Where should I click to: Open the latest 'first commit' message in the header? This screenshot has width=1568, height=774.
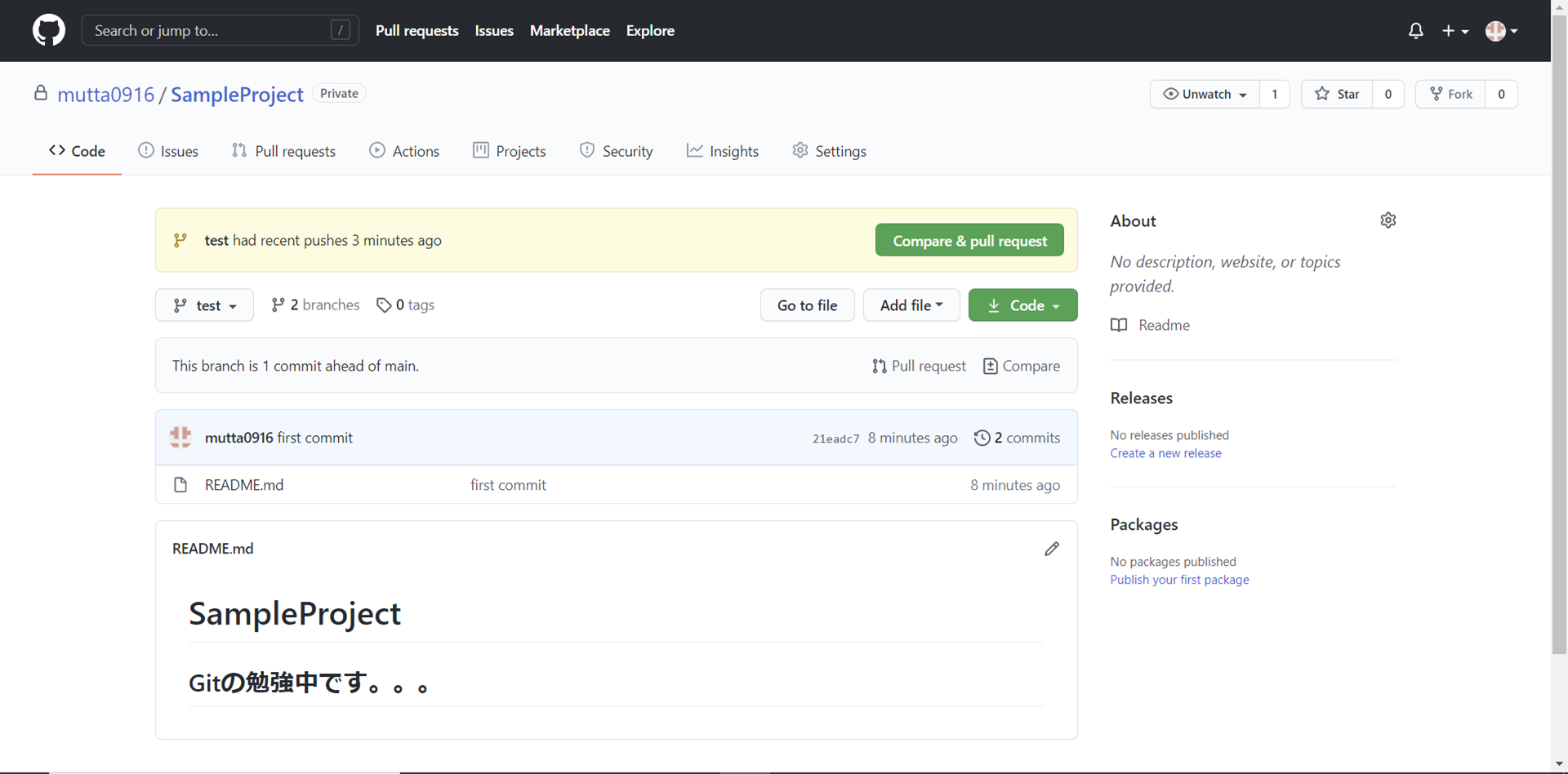[315, 438]
